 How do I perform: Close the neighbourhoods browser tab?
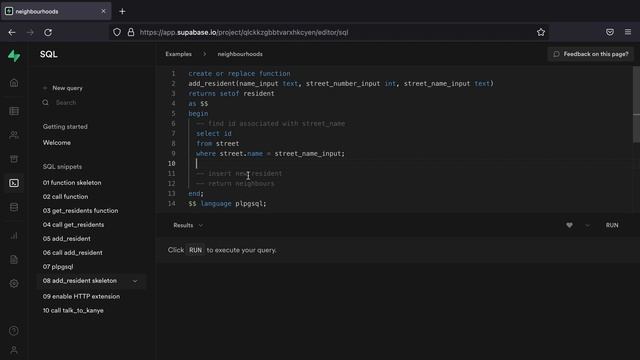(103, 11)
